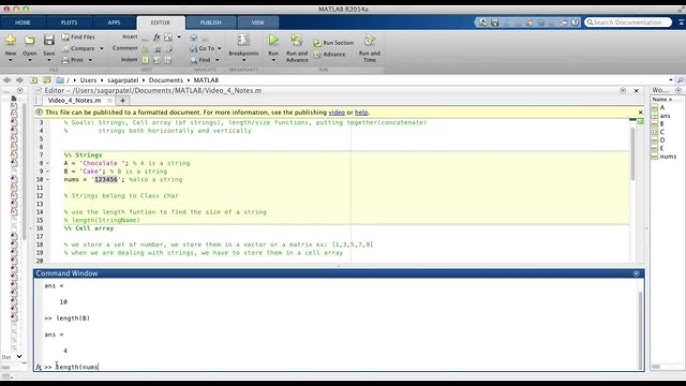The image size is (686, 386).
Task: Click the editor vertical scrollbar
Action: 633,153
